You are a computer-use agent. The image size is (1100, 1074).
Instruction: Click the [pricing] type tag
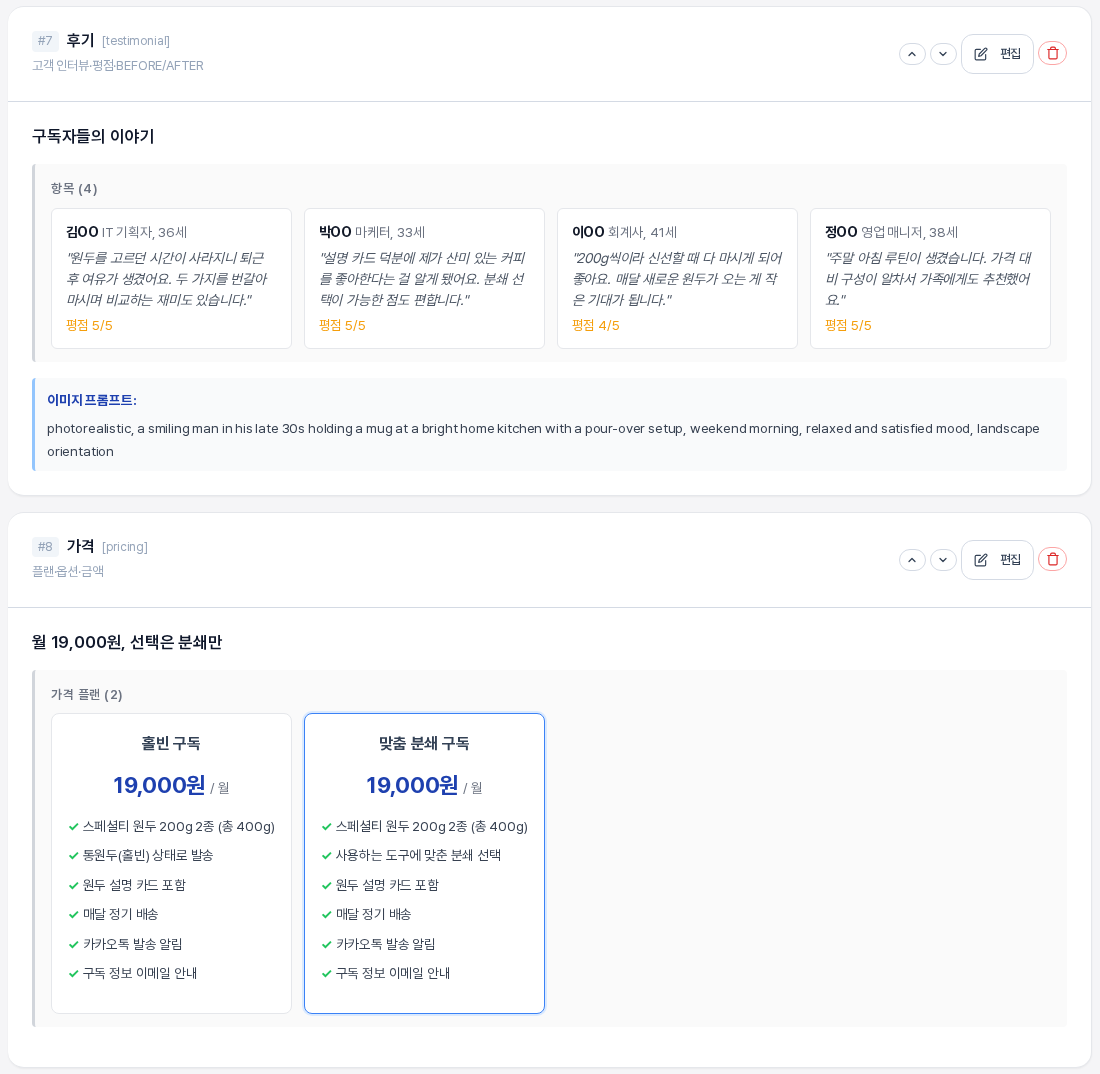coord(125,546)
